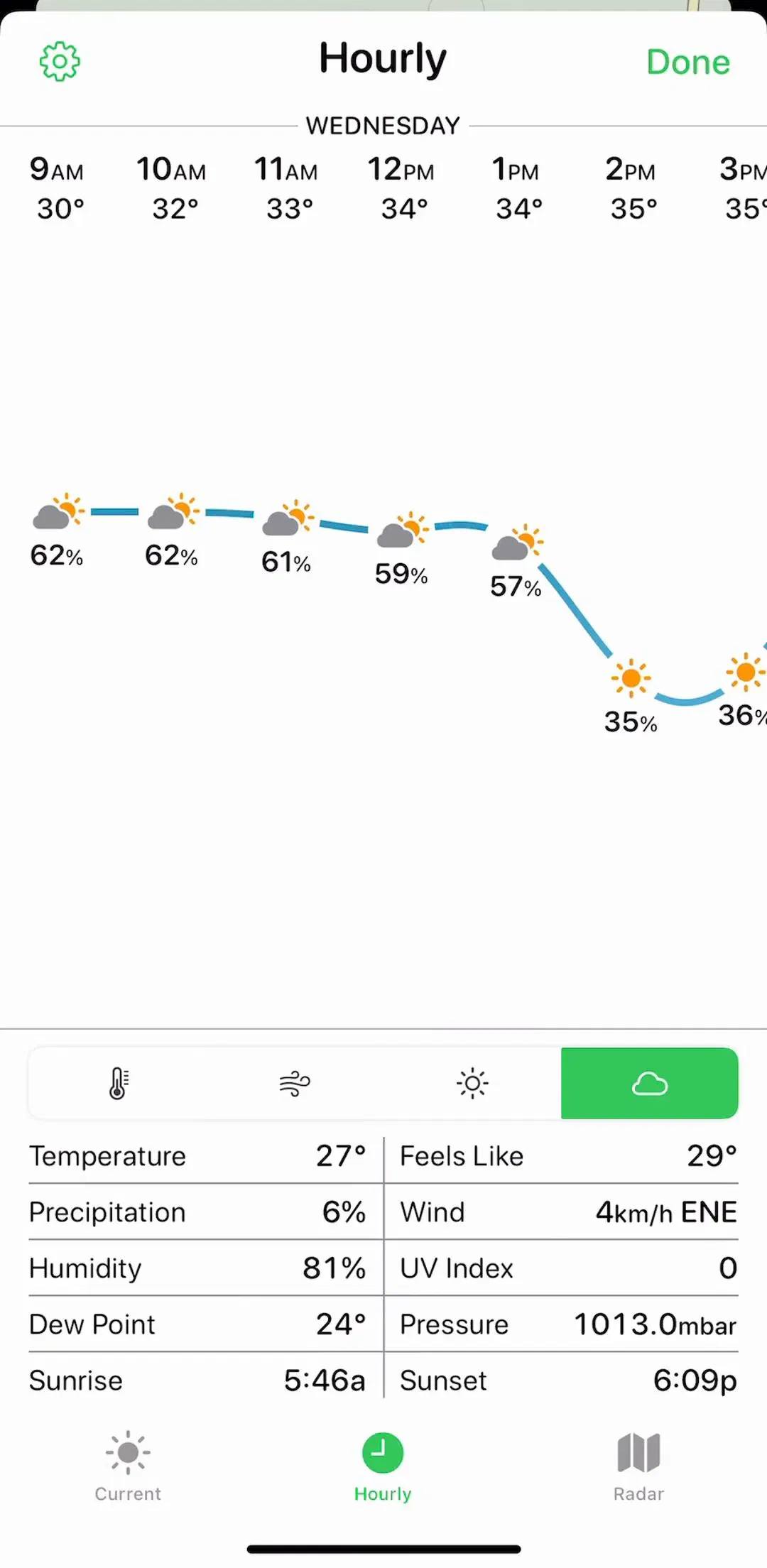
Task: Tap the Humidity 81% row
Action: [197, 1268]
